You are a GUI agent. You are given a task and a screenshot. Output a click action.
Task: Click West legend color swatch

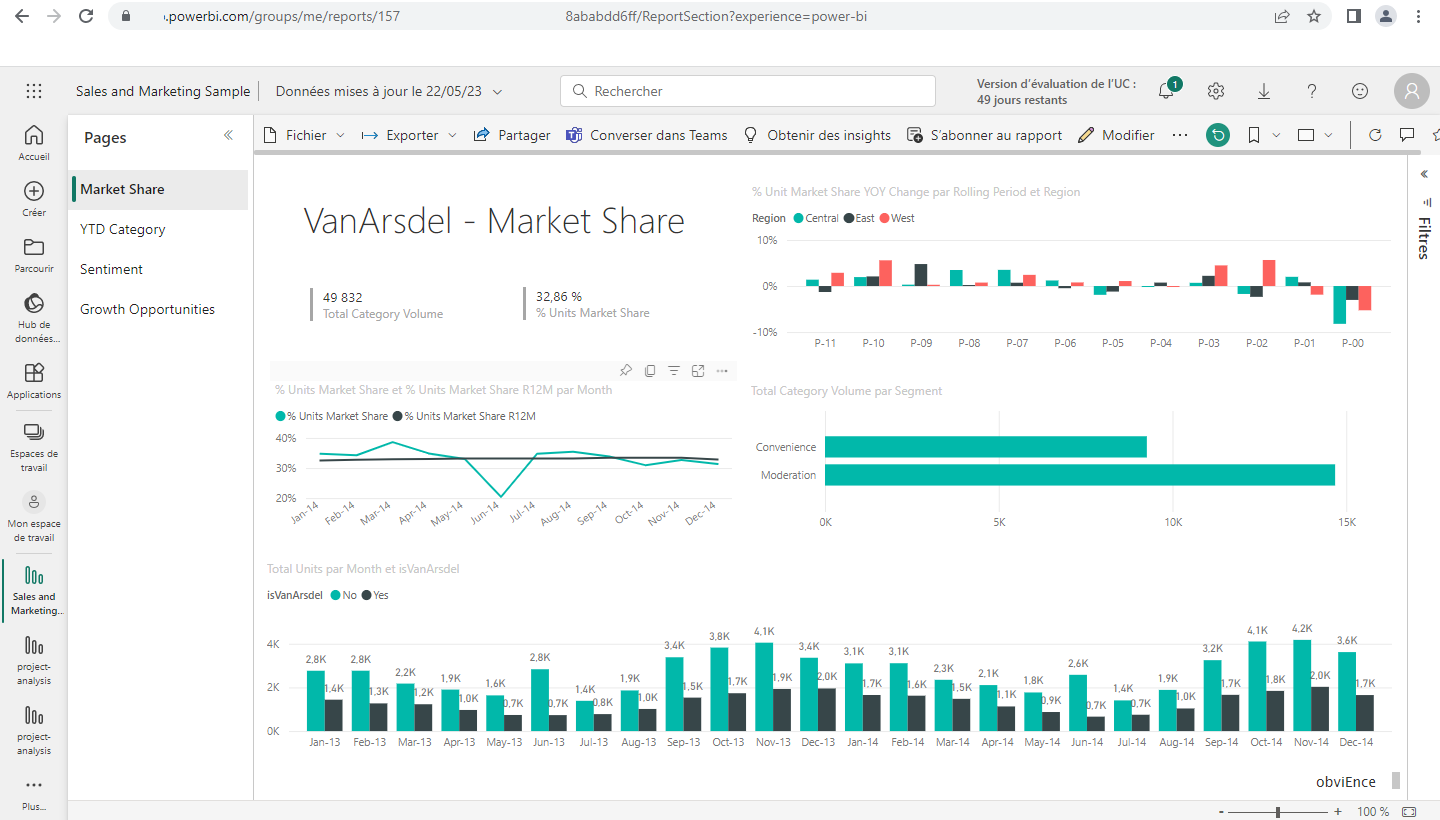click(884, 218)
